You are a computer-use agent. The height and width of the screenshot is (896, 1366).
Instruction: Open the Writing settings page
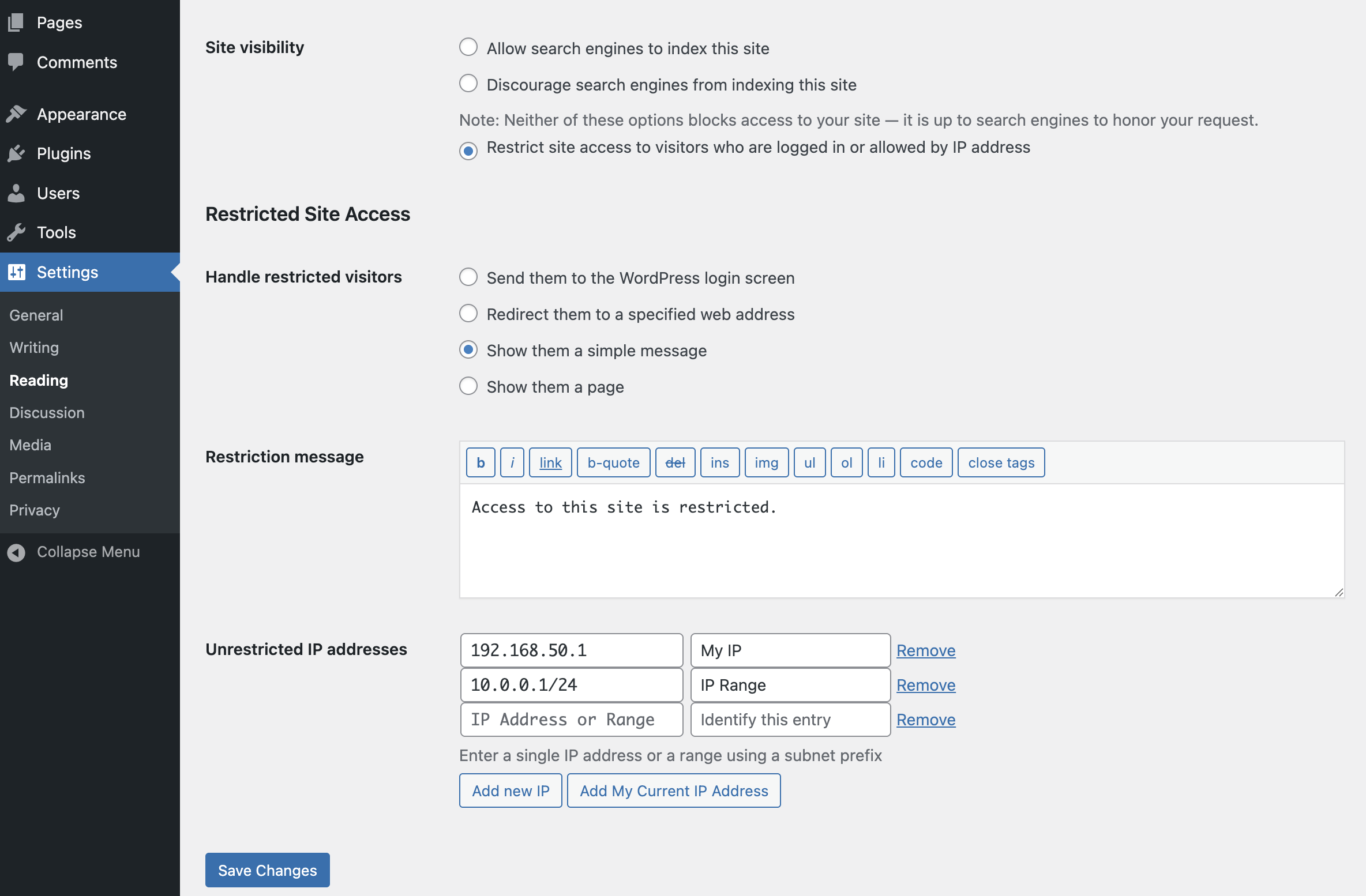[x=33, y=347]
